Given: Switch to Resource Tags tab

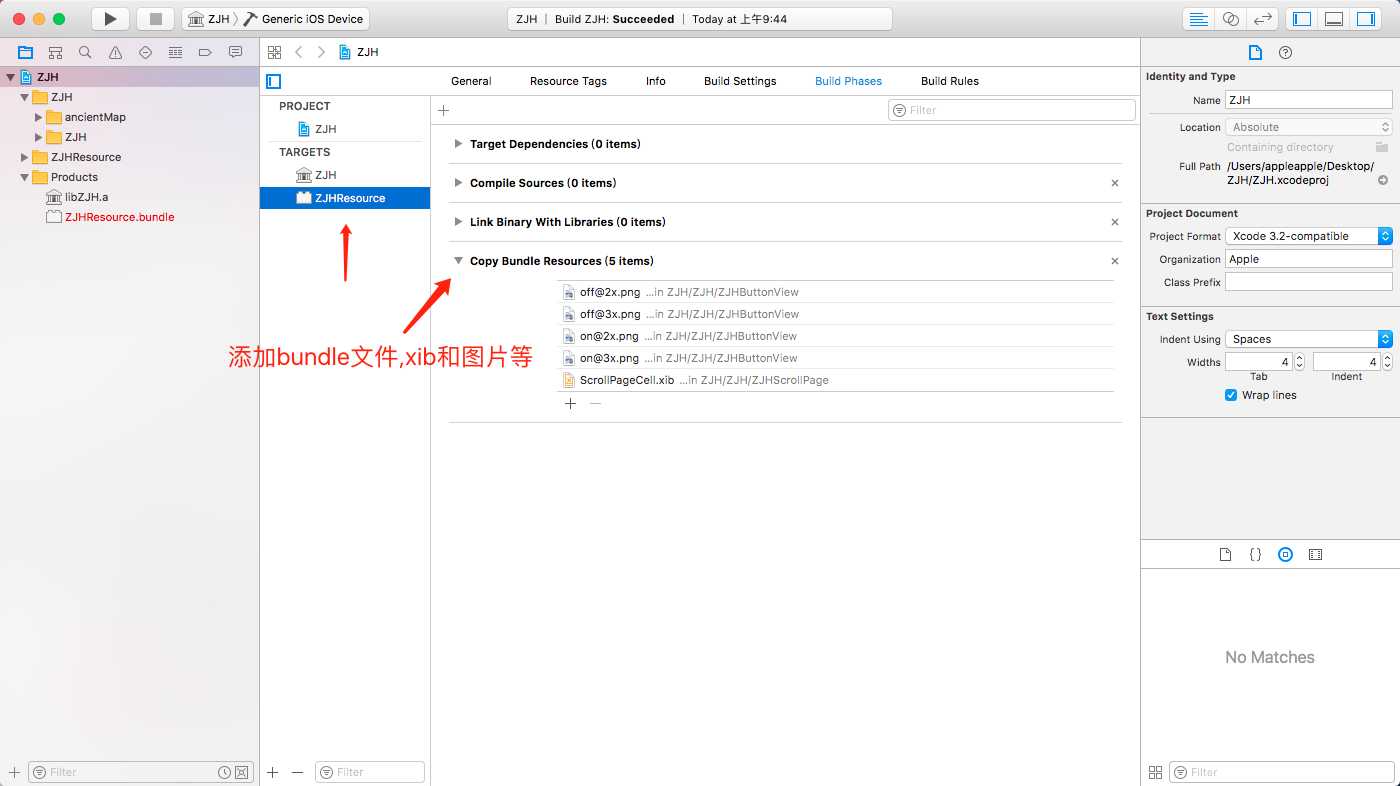Looking at the screenshot, I should pos(568,81).
